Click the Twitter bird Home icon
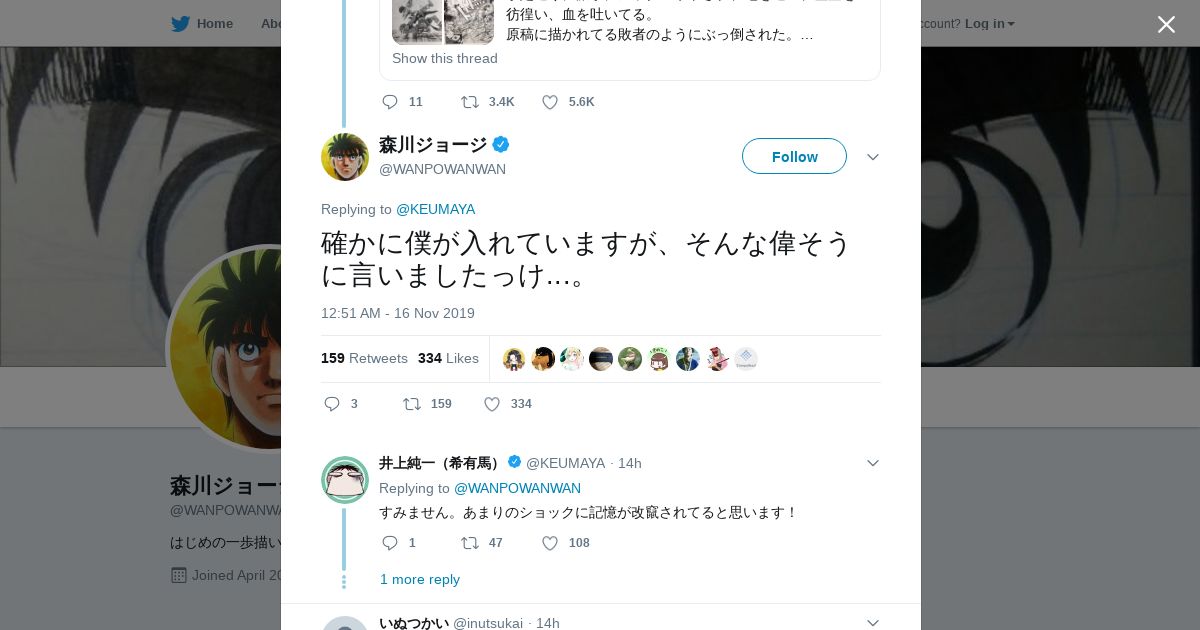1200x630 pixels. 181,23
